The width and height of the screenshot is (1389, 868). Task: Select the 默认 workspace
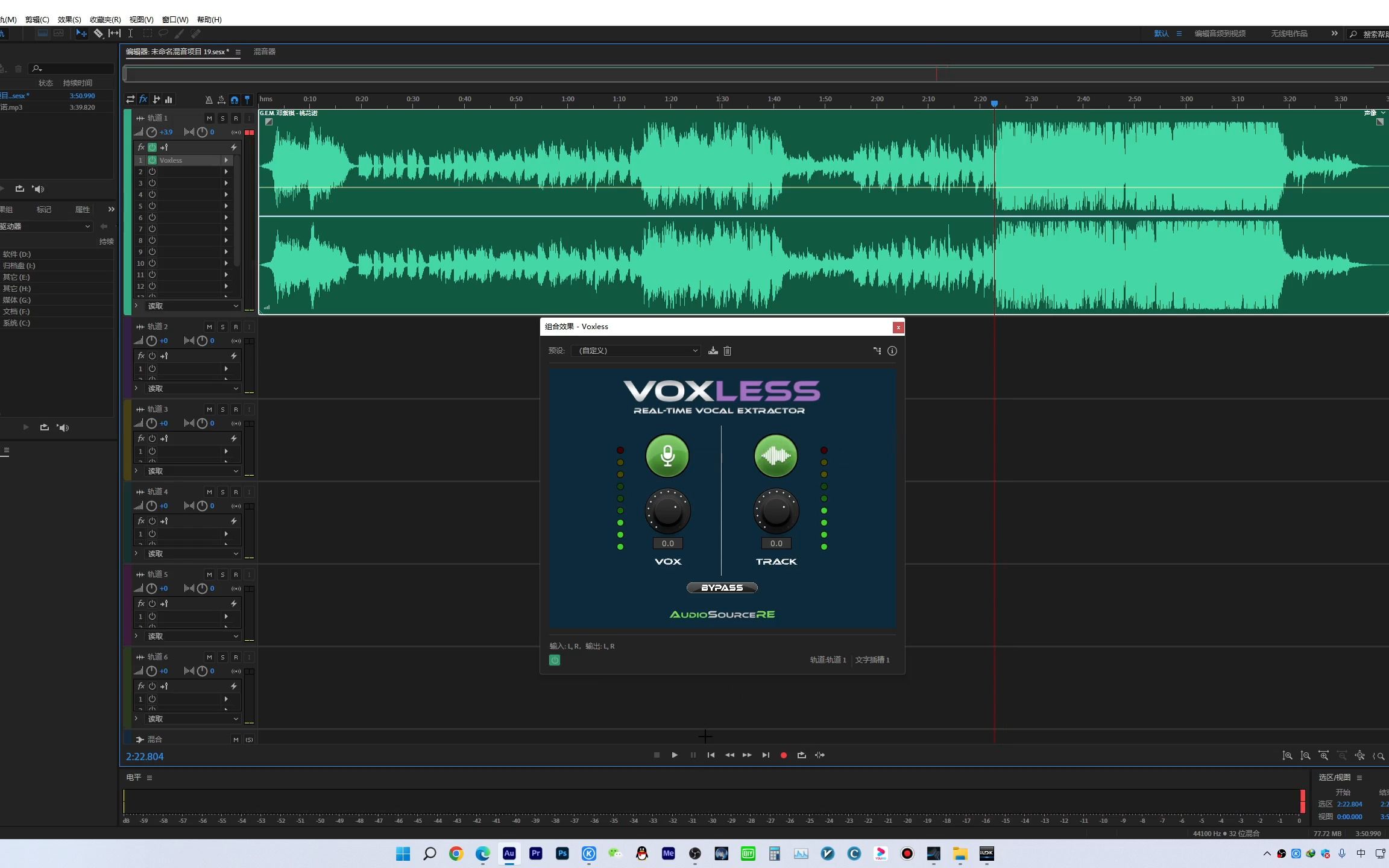point(1161,34)
